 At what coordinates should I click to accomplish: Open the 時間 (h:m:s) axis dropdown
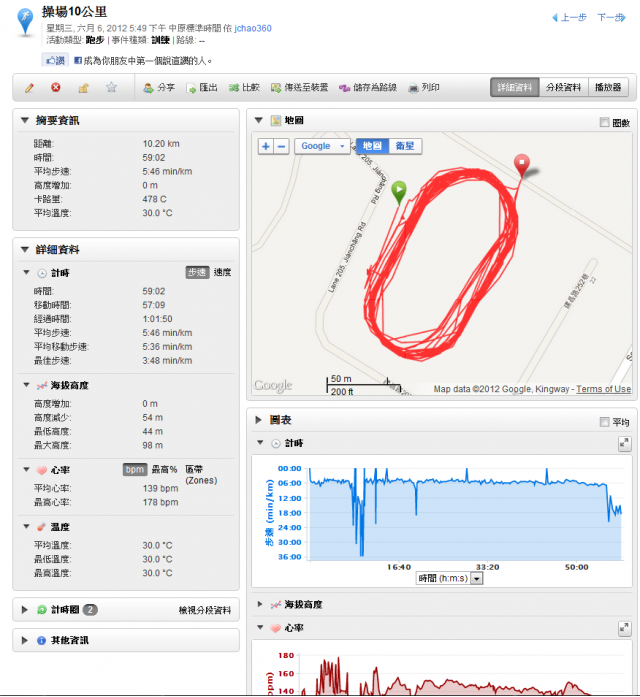click(449, 578)
